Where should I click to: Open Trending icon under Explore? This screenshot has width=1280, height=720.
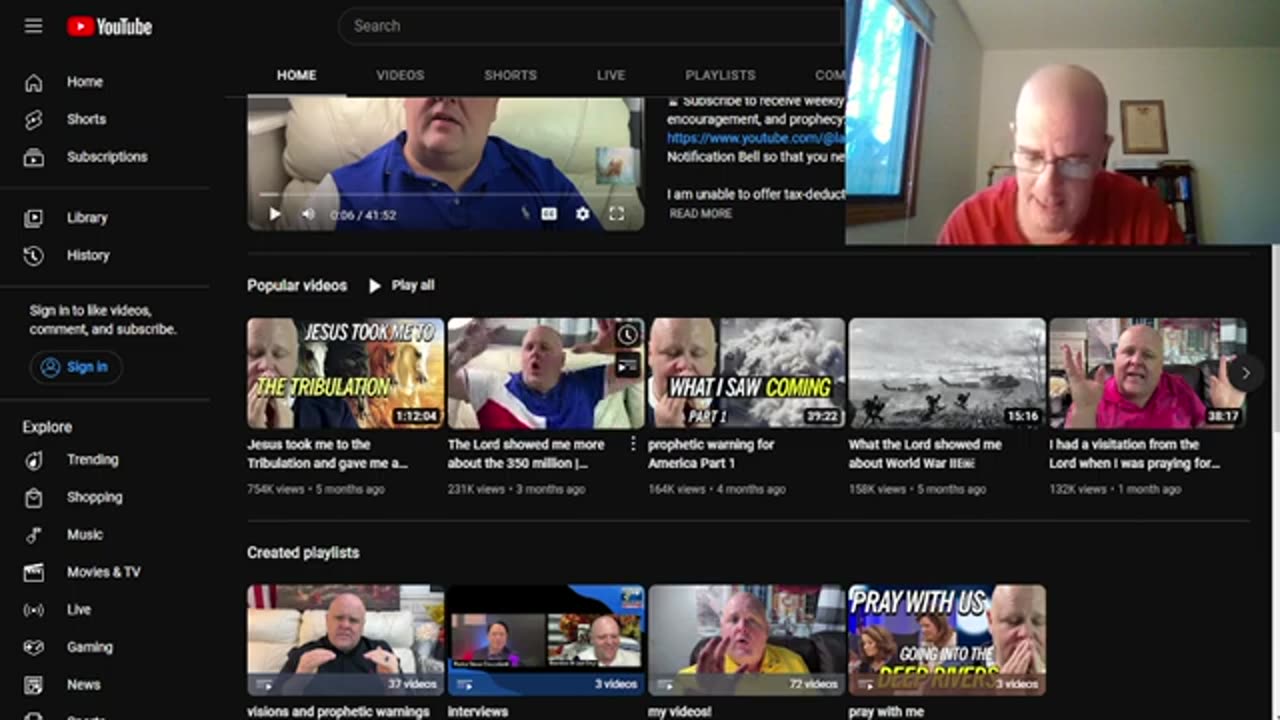coord(34,460)
